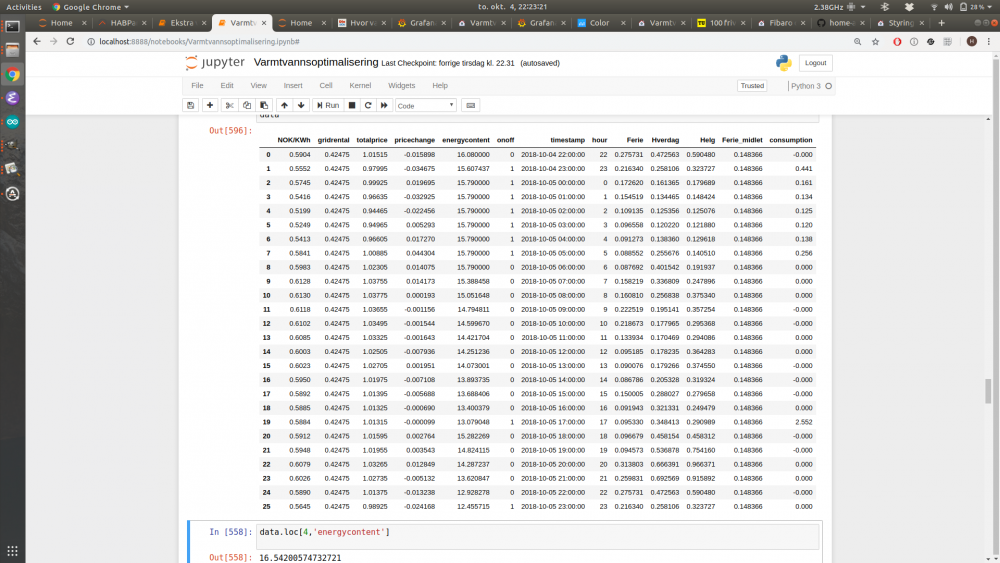Click the Jupyter logo
This screenshot has width=1000, height=563.
pos(215,62)
